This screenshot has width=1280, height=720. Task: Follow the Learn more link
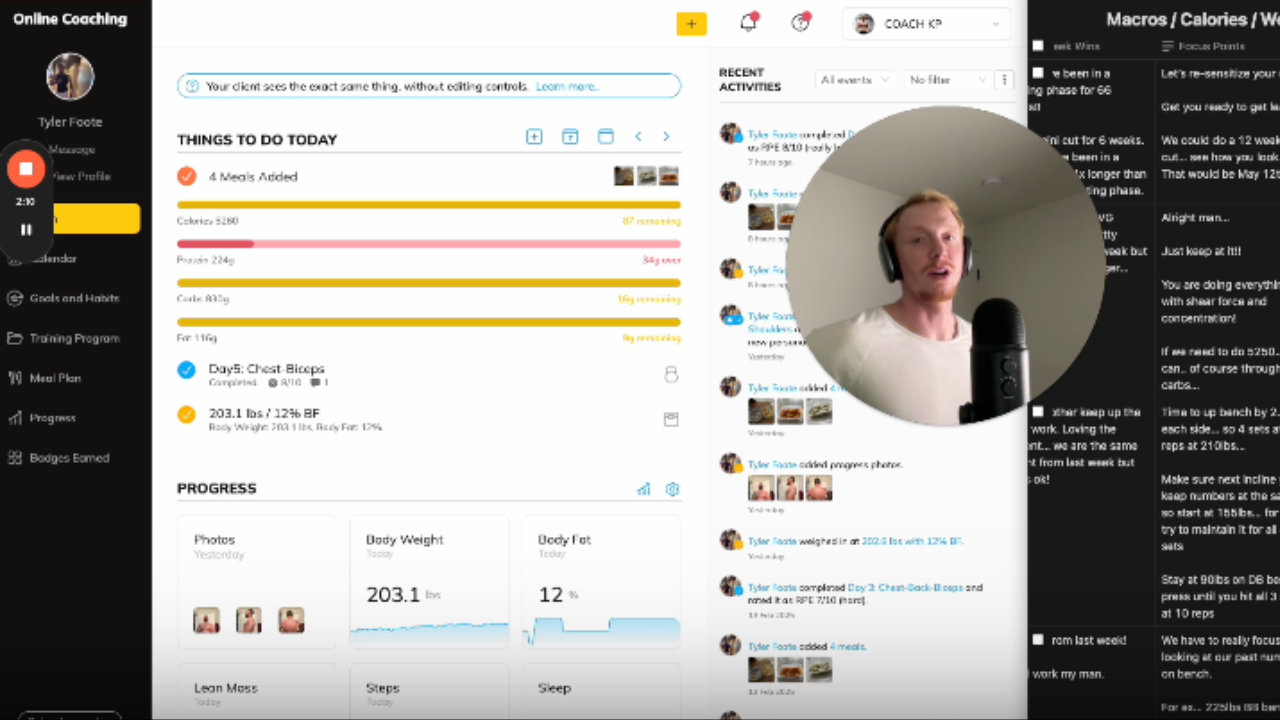(x=567, y=87)
